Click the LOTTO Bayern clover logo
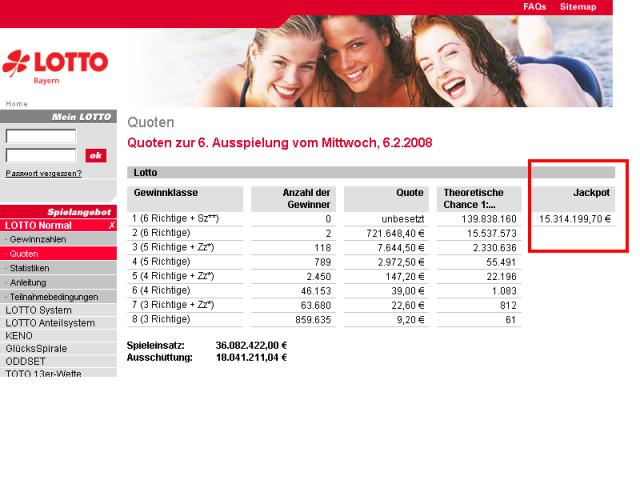Image resolution: width=640 pixels, height=480 pixels. tap(55, 67)
